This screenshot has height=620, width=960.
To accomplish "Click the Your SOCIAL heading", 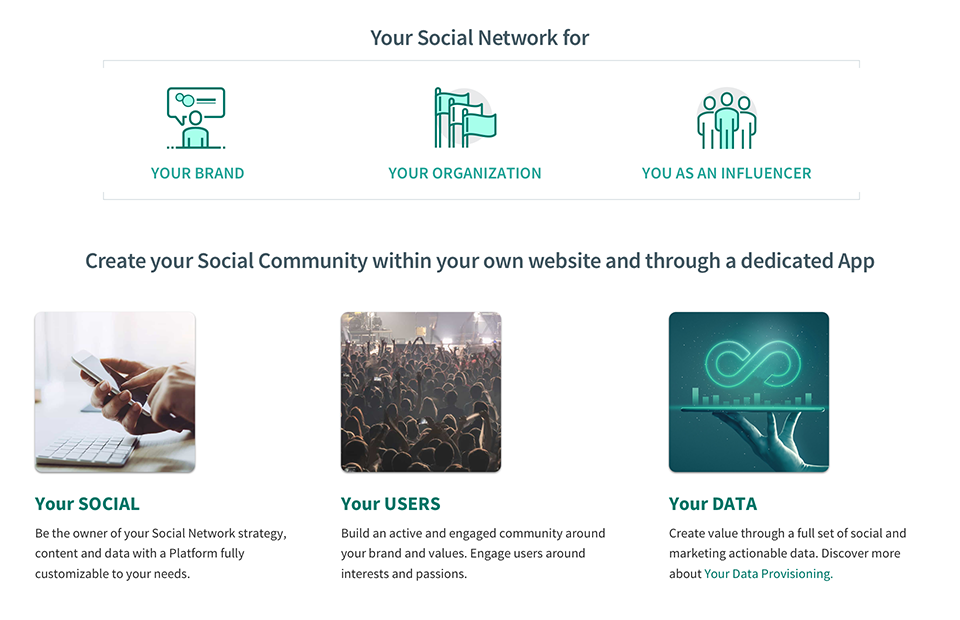I will (87, 503).
